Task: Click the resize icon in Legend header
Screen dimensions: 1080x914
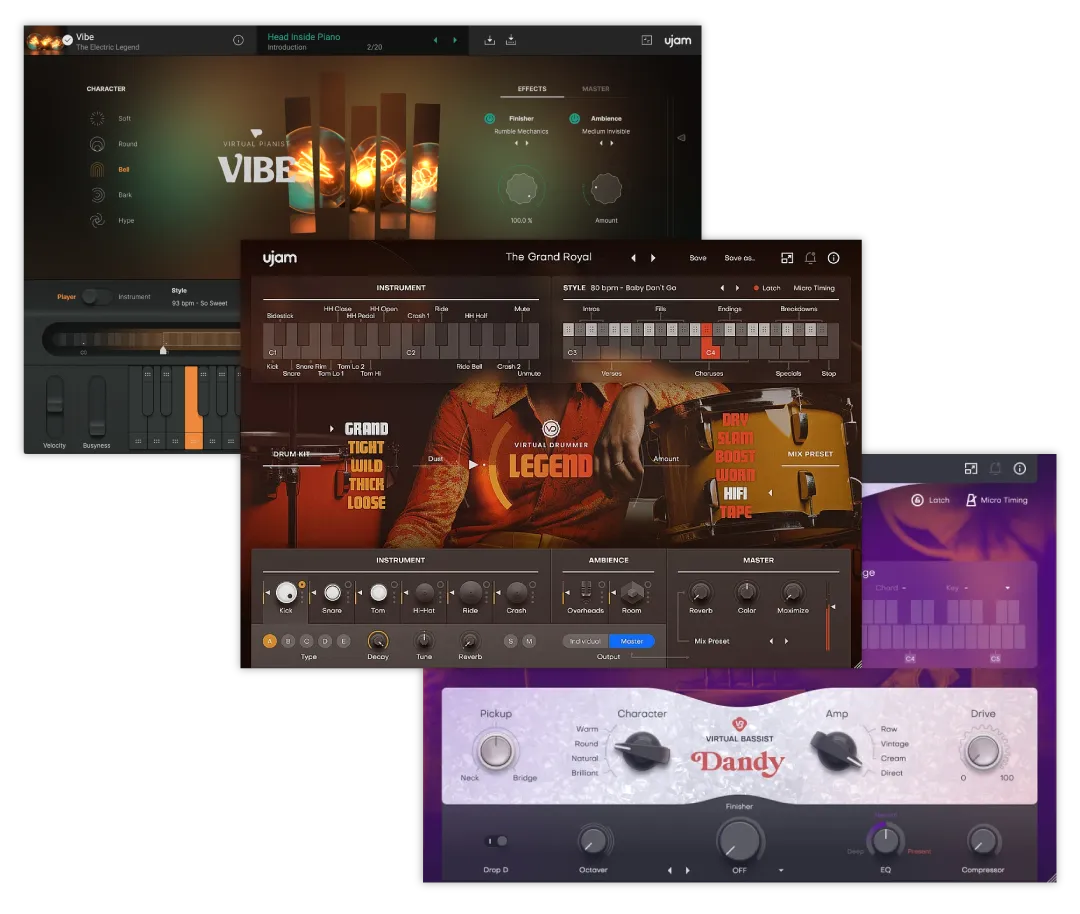Action: coord(787,258)
